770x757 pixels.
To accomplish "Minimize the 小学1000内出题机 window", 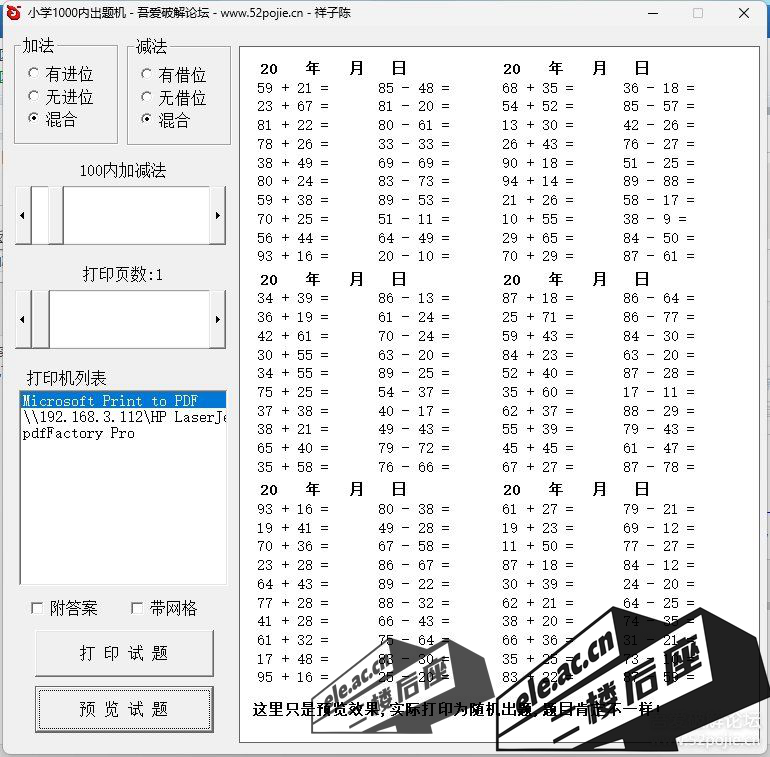I will click(x=653, y=13).
